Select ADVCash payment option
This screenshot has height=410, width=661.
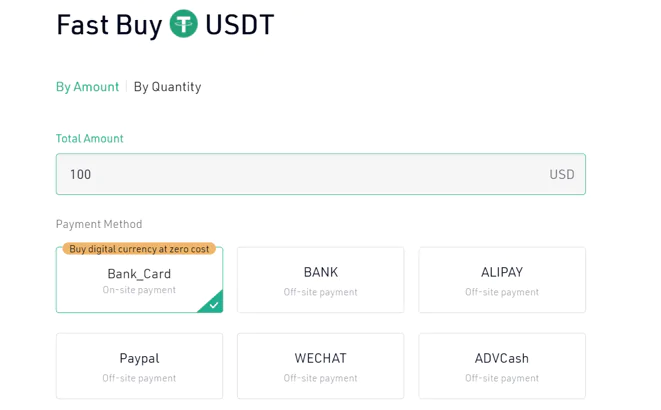[x=502, y=366]
